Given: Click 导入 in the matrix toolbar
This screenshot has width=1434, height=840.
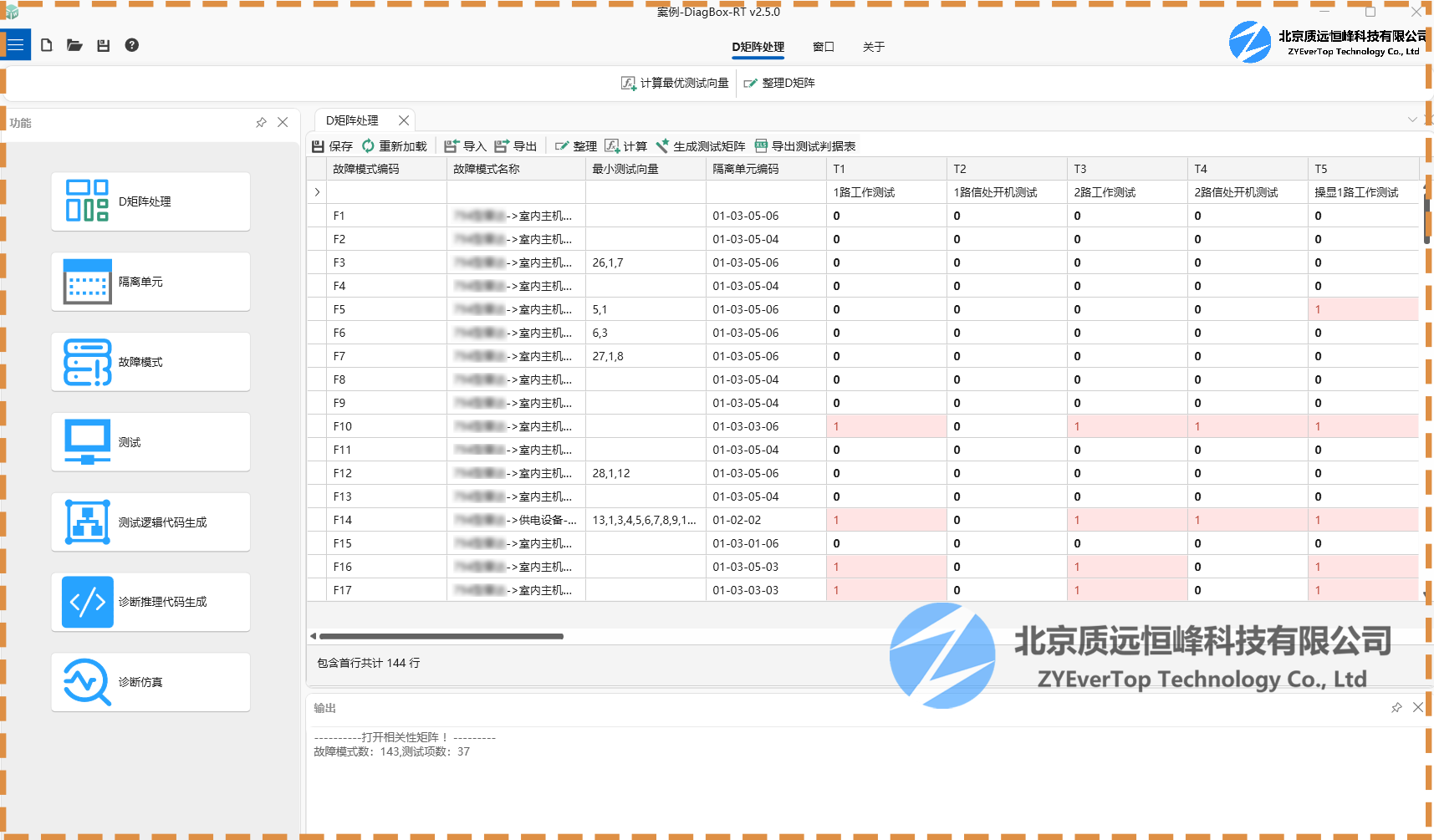Looking at the screenshot, I should point(465,146).
